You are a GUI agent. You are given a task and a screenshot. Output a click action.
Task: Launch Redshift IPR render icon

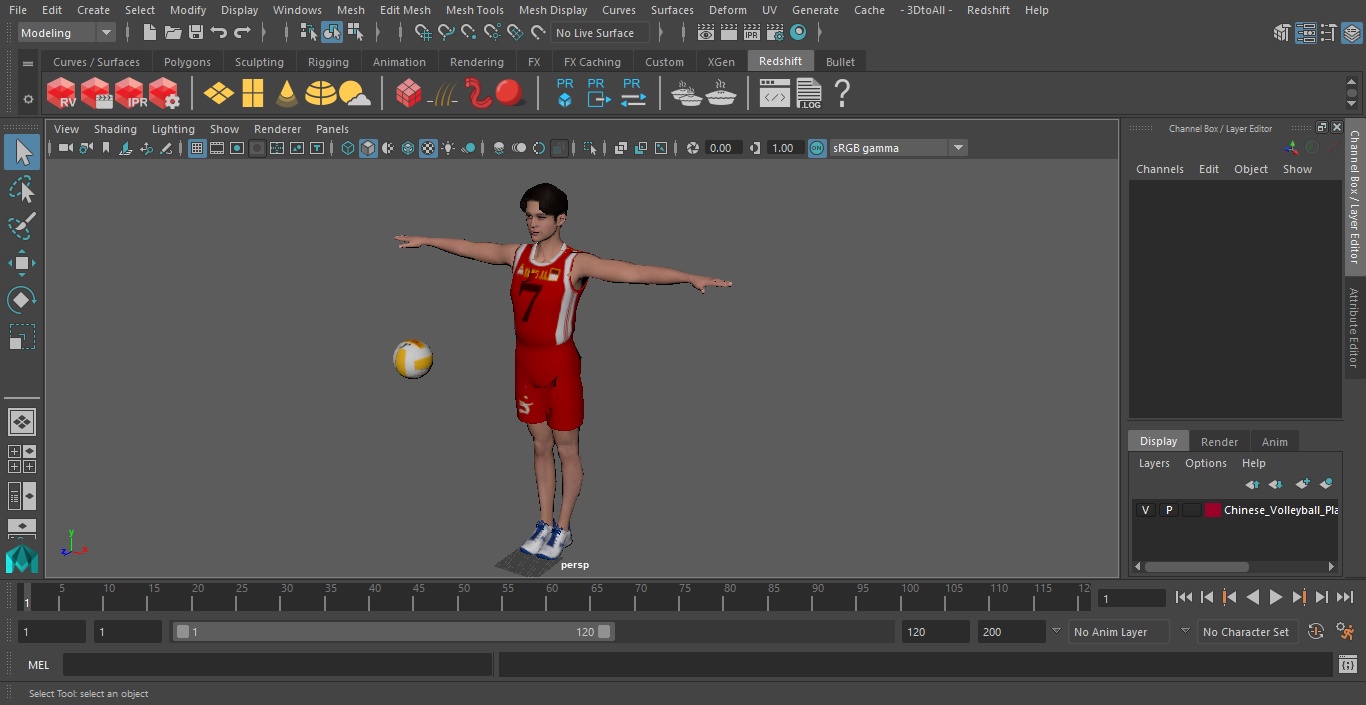(x=130, y=93)
